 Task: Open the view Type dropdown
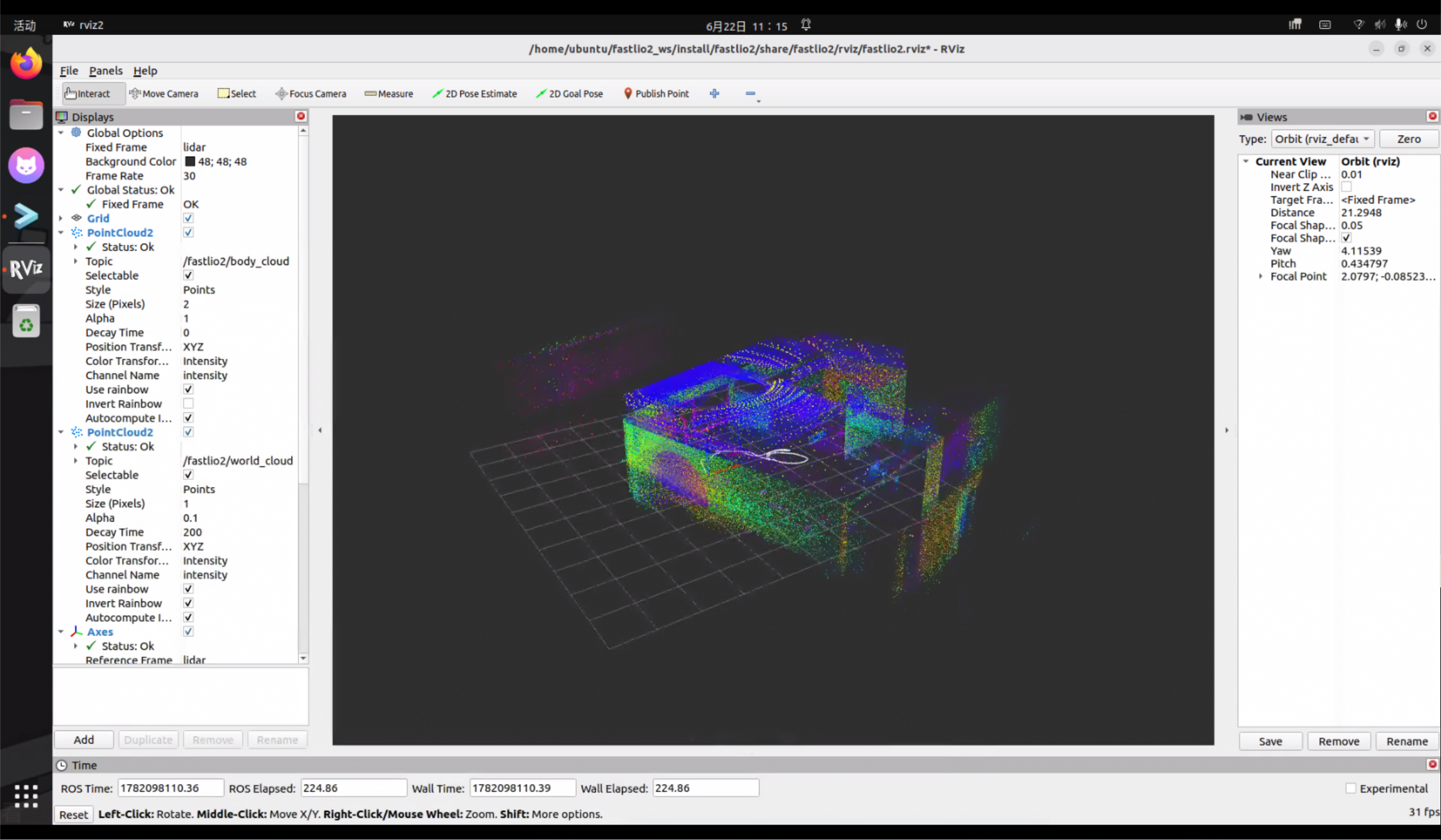coord(1323,139)
